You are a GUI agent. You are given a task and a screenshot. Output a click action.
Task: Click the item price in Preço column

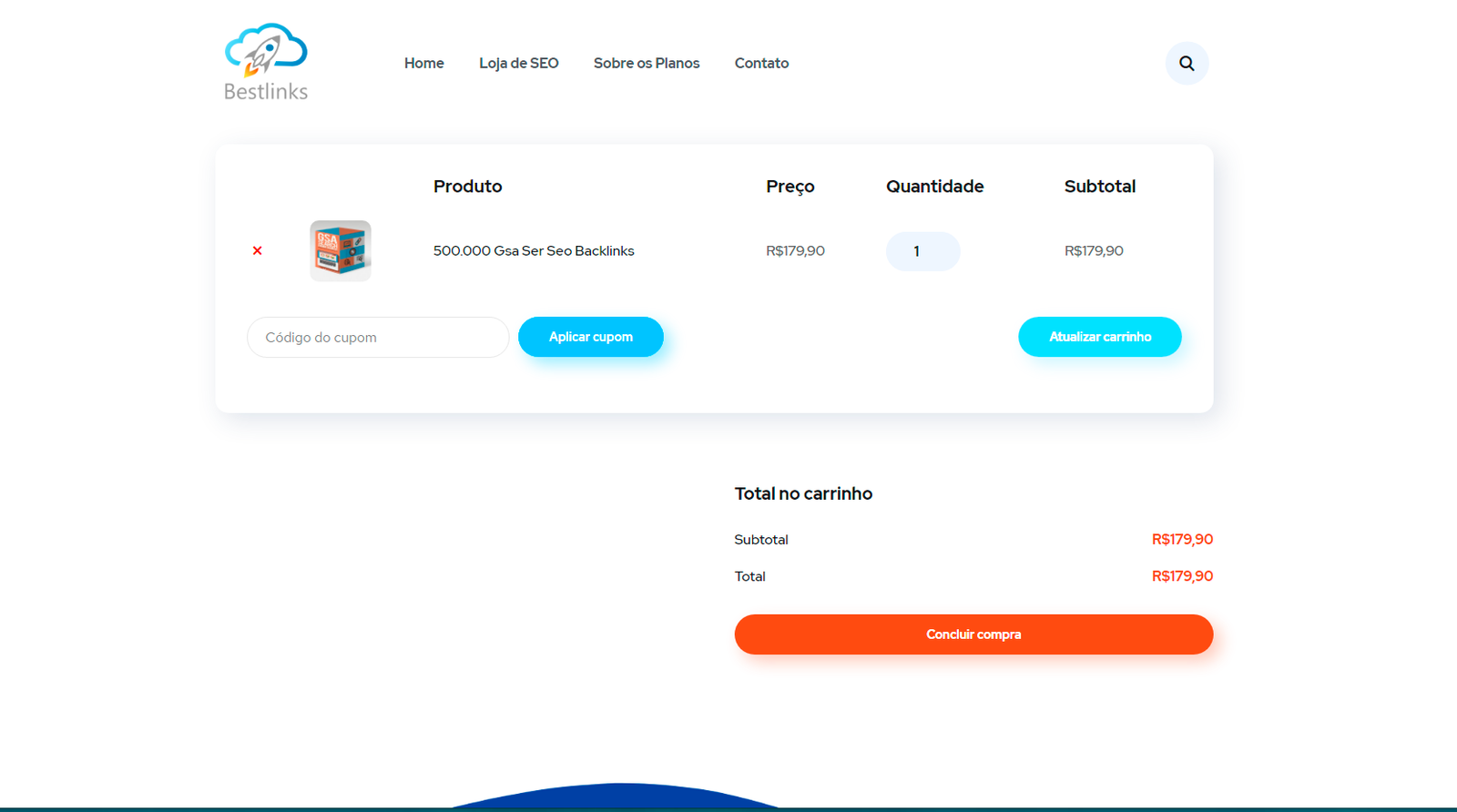coord(795,251)
